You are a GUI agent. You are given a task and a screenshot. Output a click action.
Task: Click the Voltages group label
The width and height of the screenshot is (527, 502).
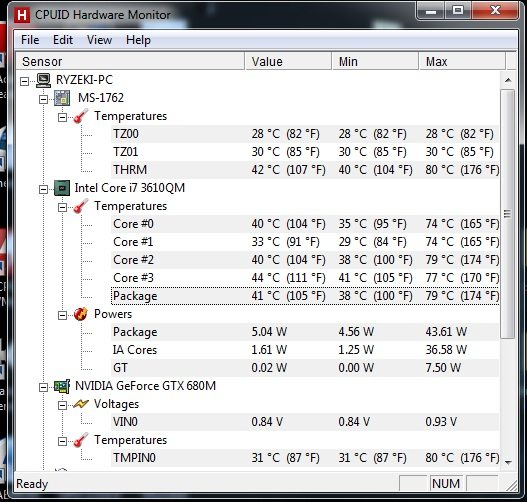coord(116,404)
